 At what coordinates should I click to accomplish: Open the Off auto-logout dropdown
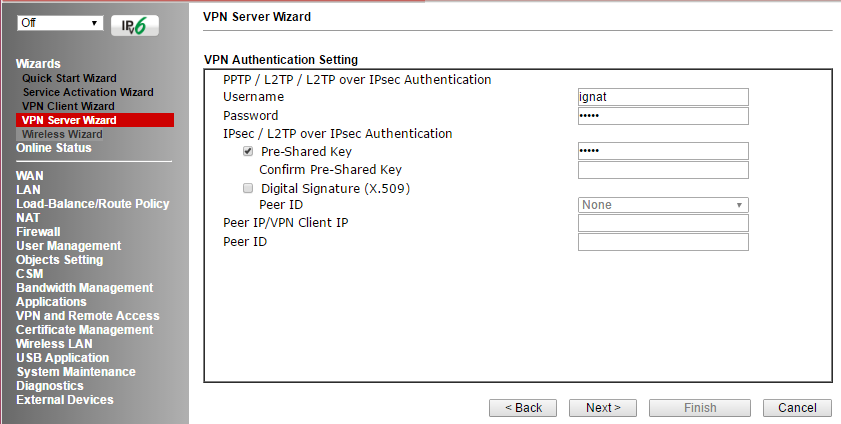60,23
